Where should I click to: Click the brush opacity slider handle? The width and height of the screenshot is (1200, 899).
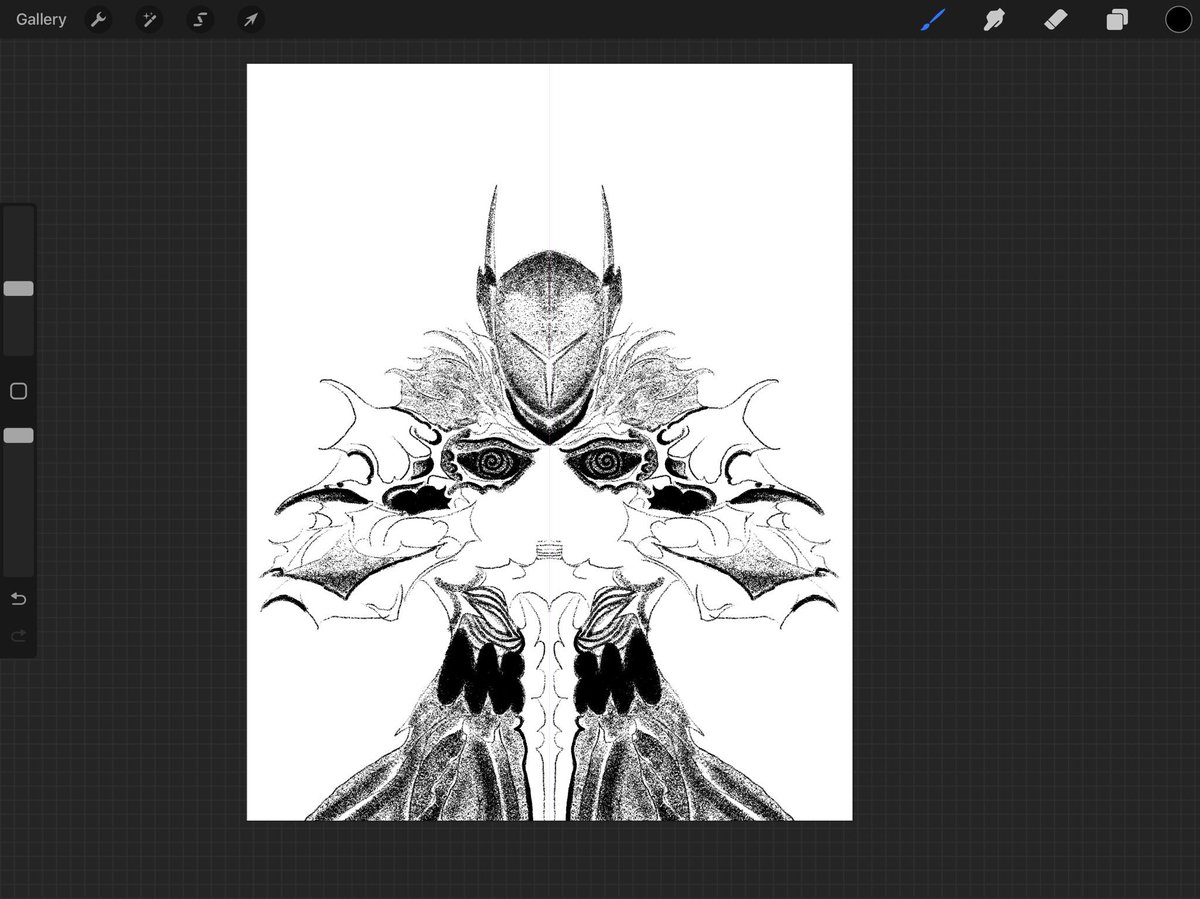click(19, 436)
